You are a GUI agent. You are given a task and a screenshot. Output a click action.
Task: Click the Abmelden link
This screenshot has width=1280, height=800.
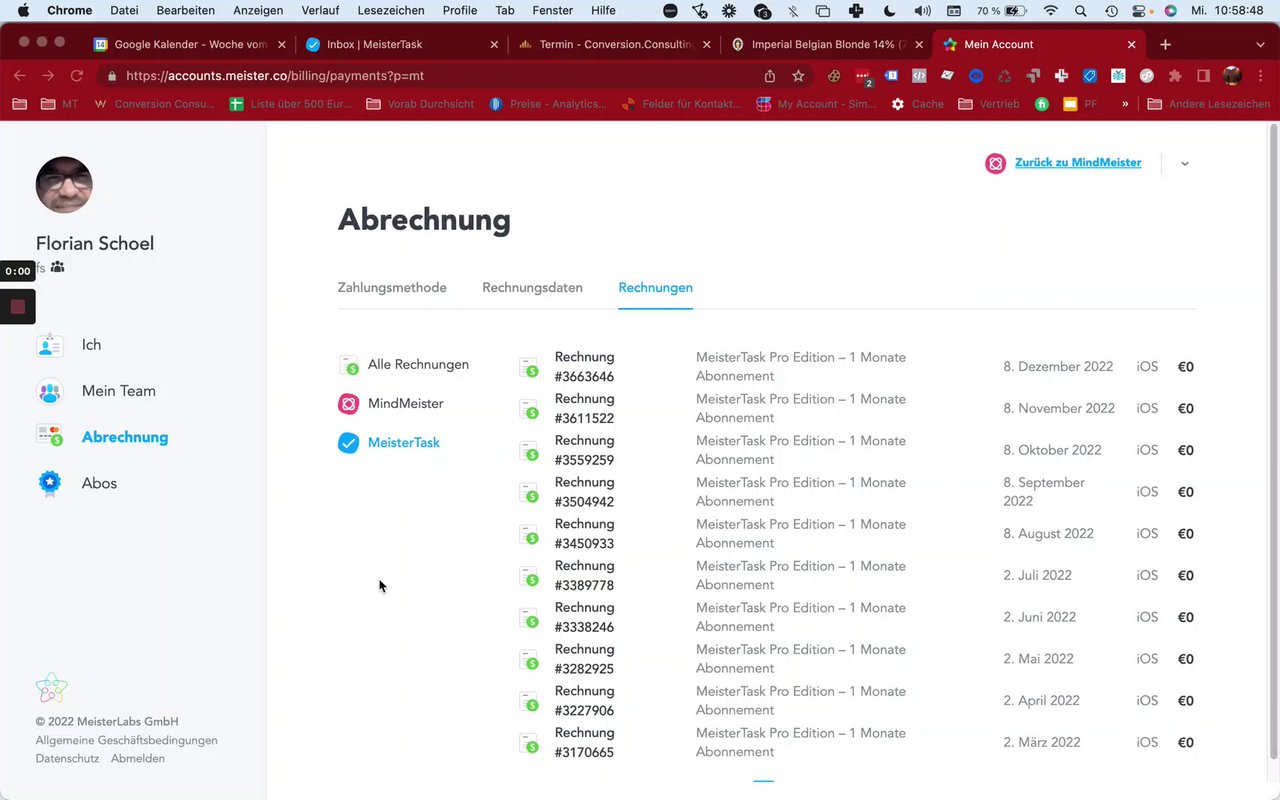138,758
